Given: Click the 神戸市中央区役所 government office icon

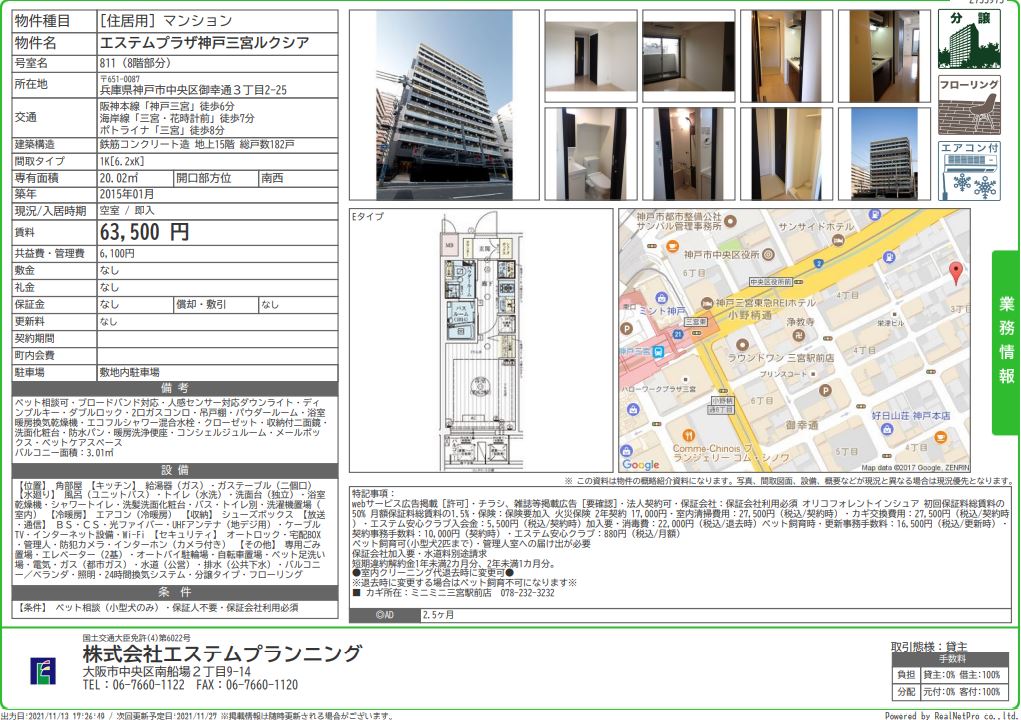Looking at the screenshot, I should click(768, 255).
